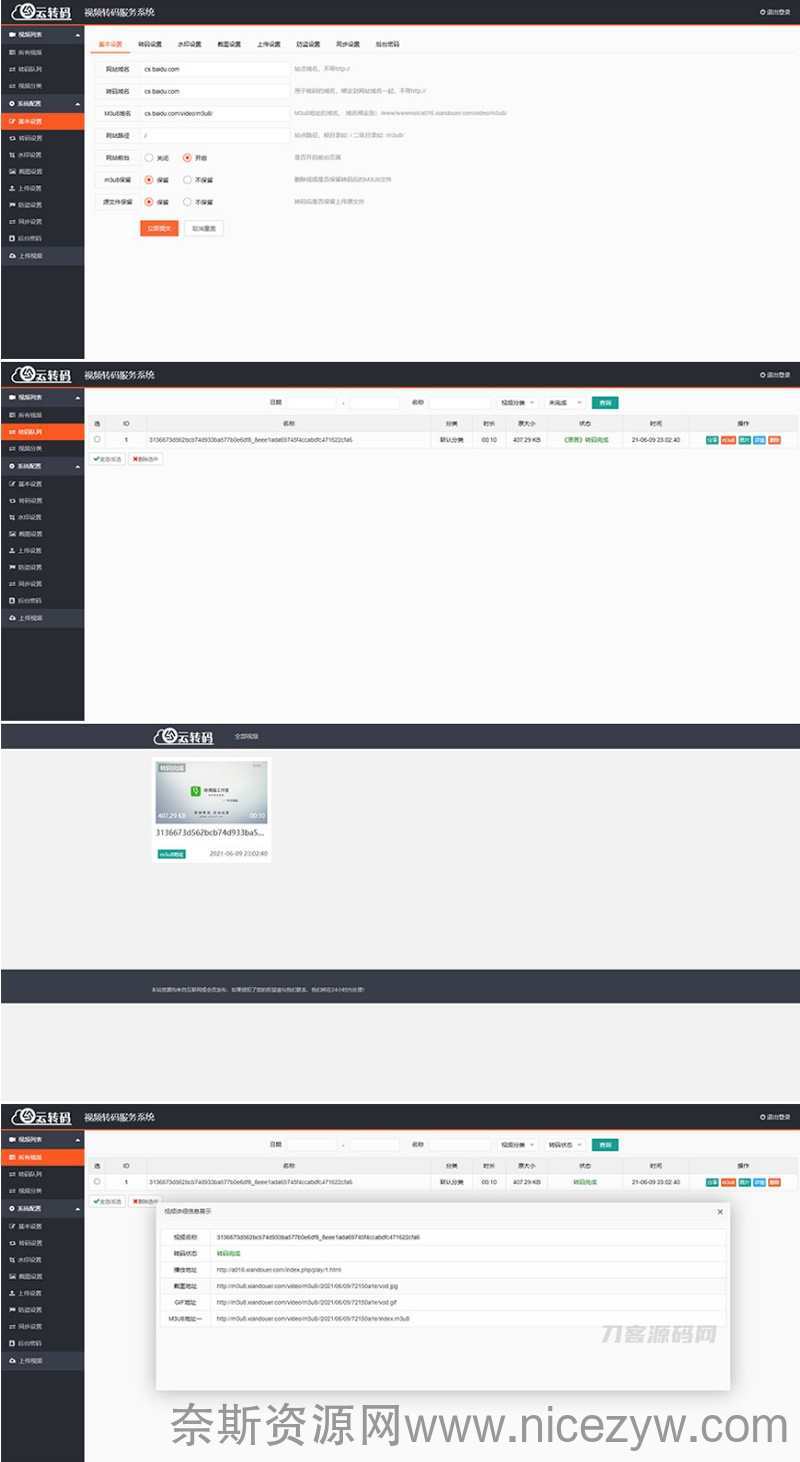
Task: Tick the row 1 checkbox on dialog page
Action: pyautogui.click(x=97, y=1181)
